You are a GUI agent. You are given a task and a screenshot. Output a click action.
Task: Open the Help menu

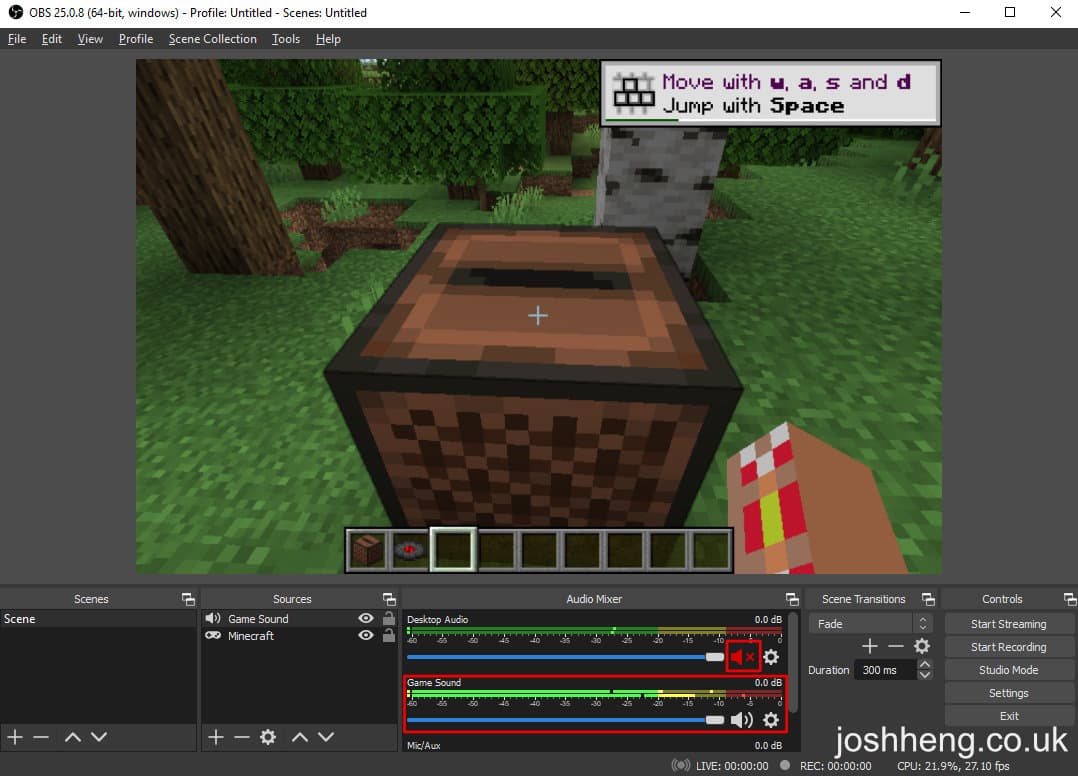tap(328, 39)
